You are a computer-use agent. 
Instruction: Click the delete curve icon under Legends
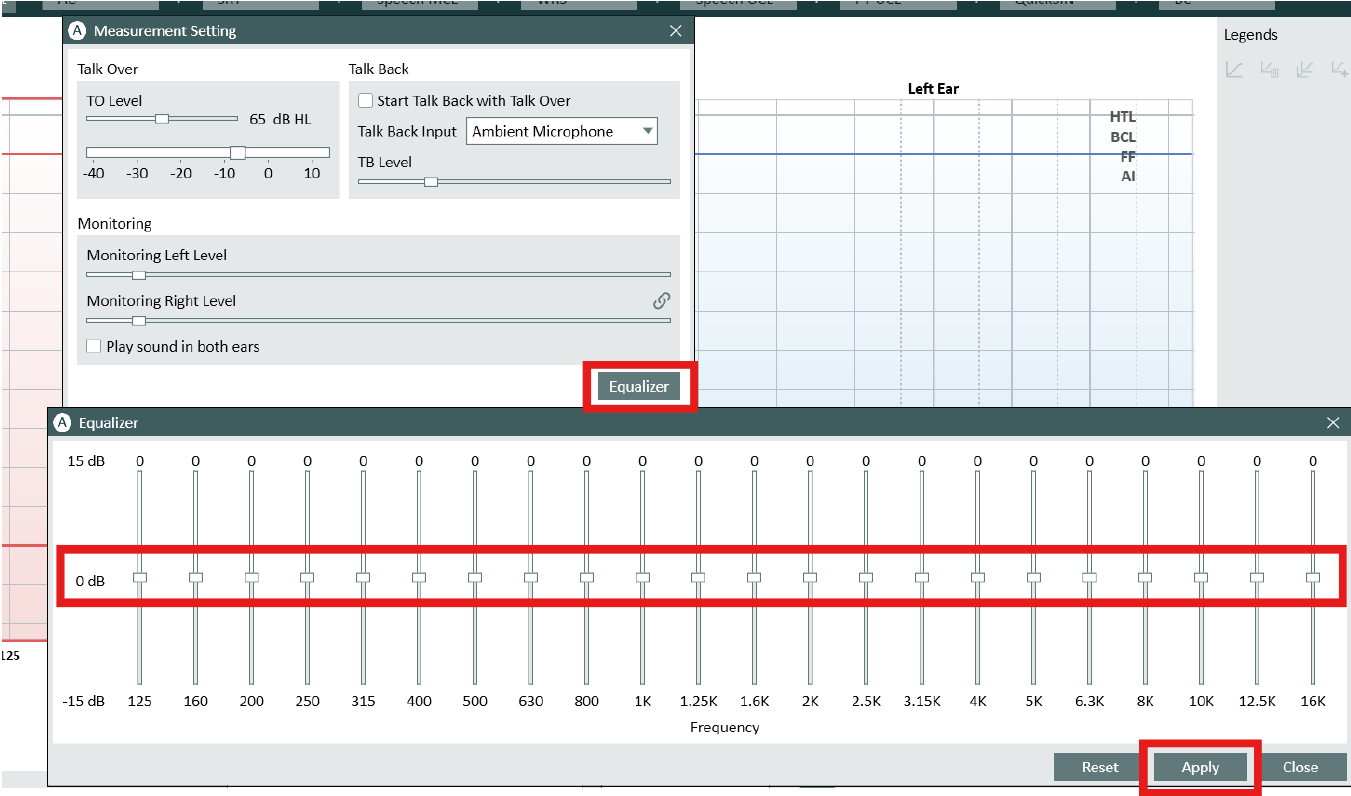(x=1270, y=70)
